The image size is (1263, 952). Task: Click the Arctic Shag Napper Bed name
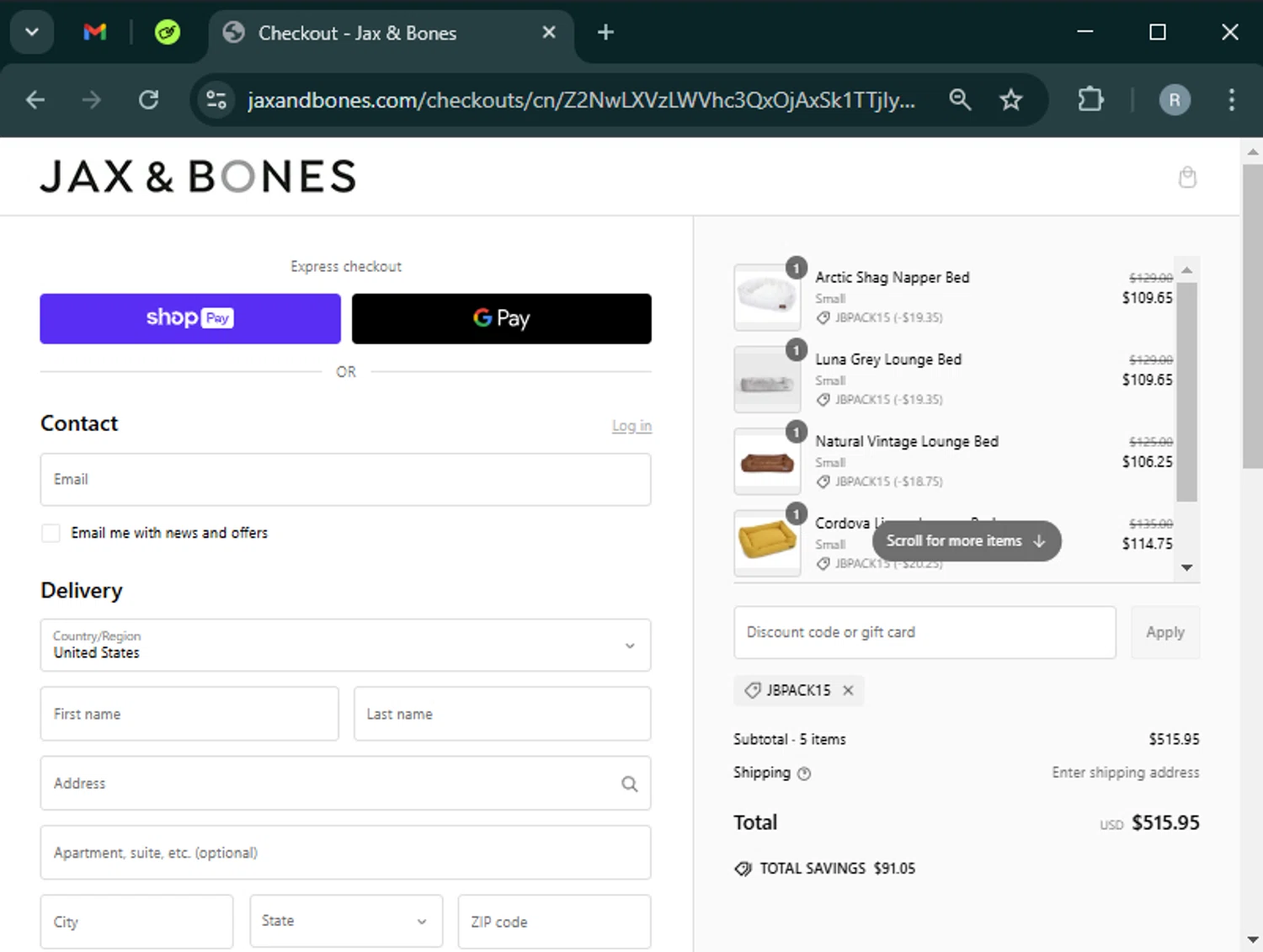[x=893, y=277]
